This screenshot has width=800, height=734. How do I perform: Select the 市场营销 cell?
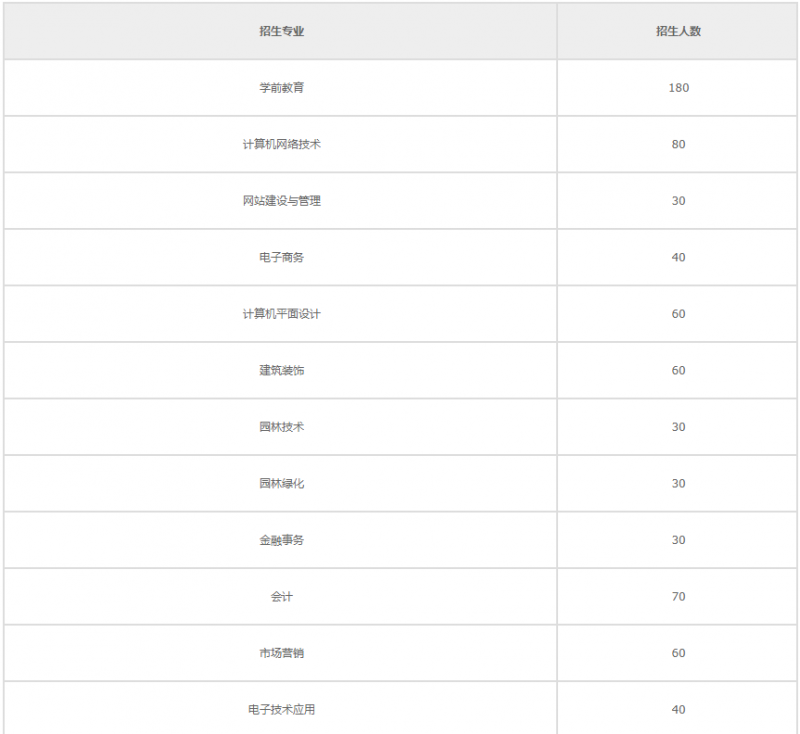pyautogui.click(x=281, y=653)
